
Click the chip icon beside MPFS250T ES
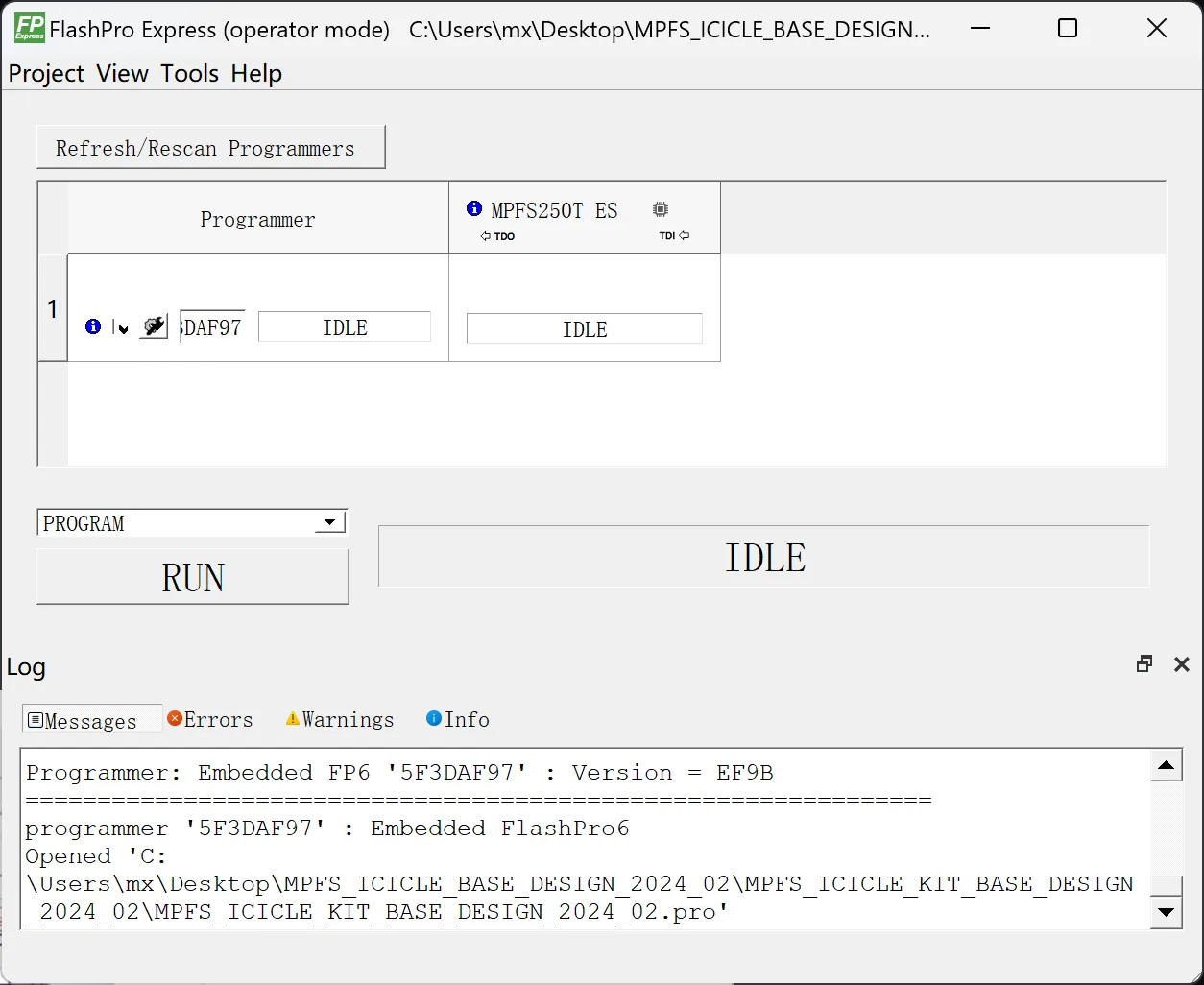click(x=661, y=209)
